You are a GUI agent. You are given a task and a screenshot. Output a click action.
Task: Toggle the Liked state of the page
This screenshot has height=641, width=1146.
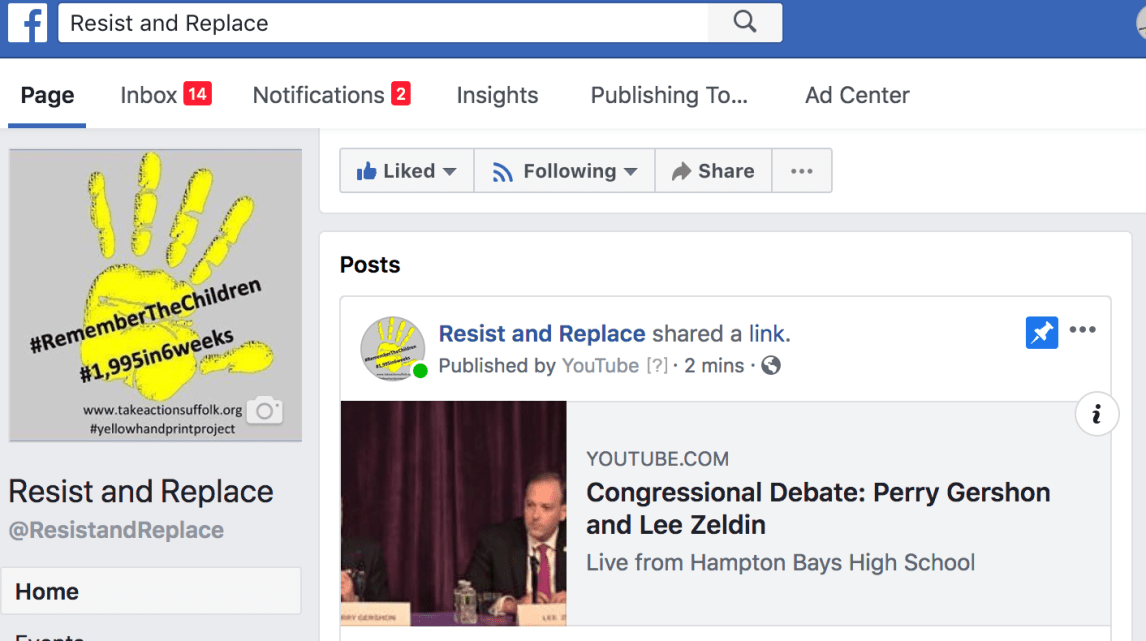point(399,170)
